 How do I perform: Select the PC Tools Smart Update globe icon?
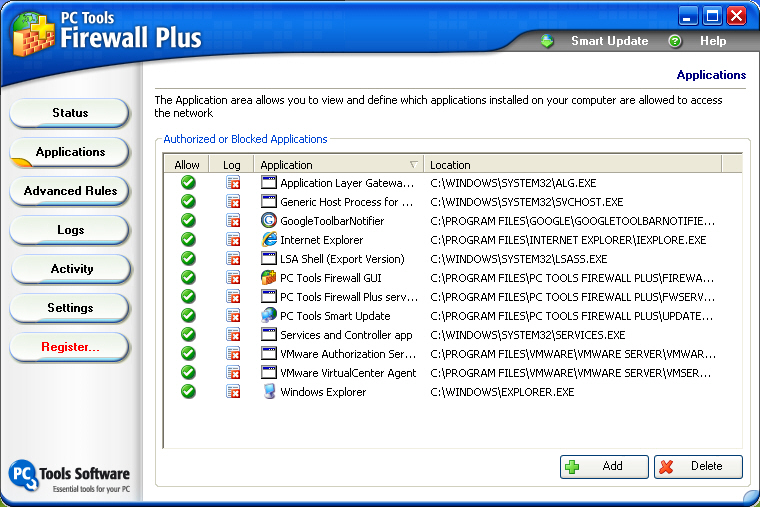pos(269,316)
